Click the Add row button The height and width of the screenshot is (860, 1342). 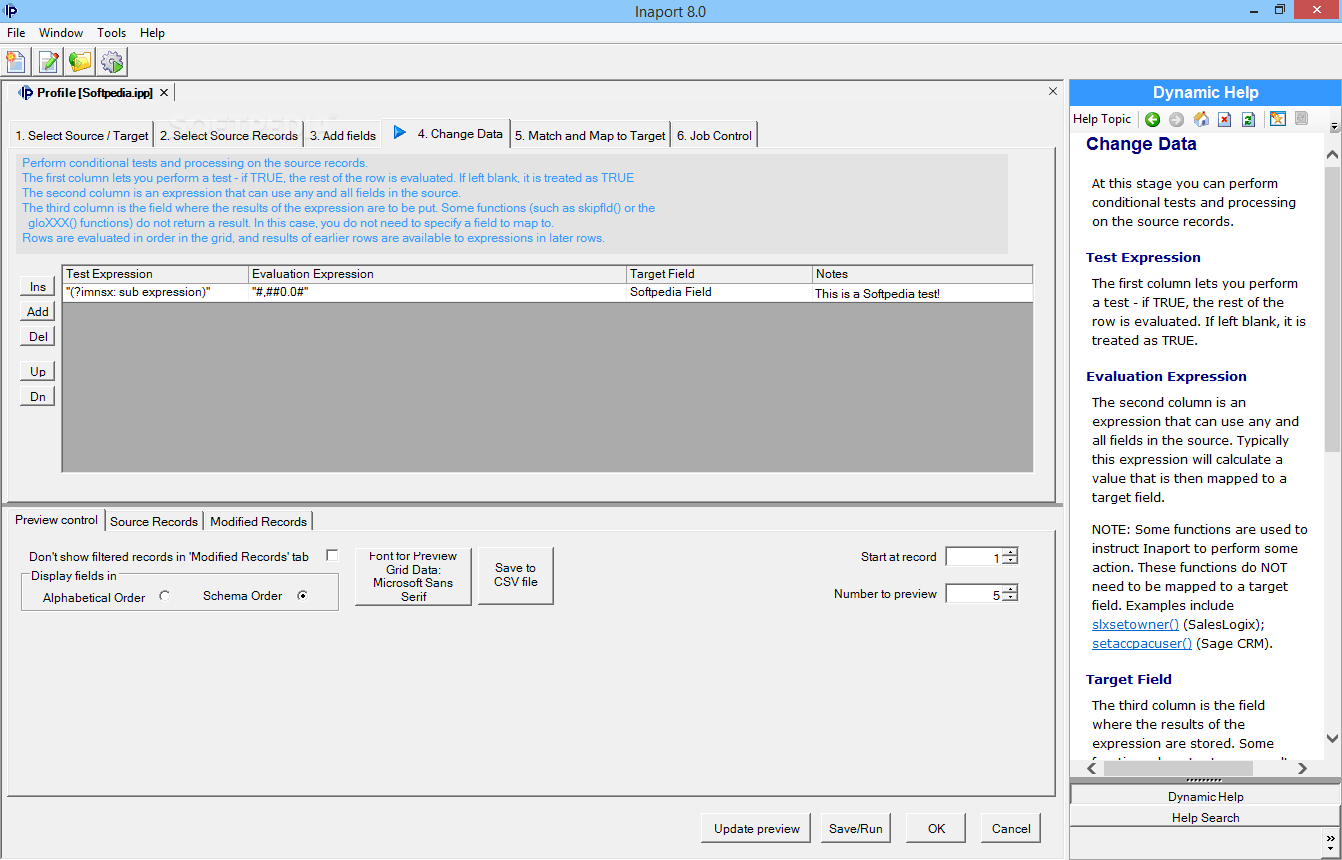pos(38,312)
